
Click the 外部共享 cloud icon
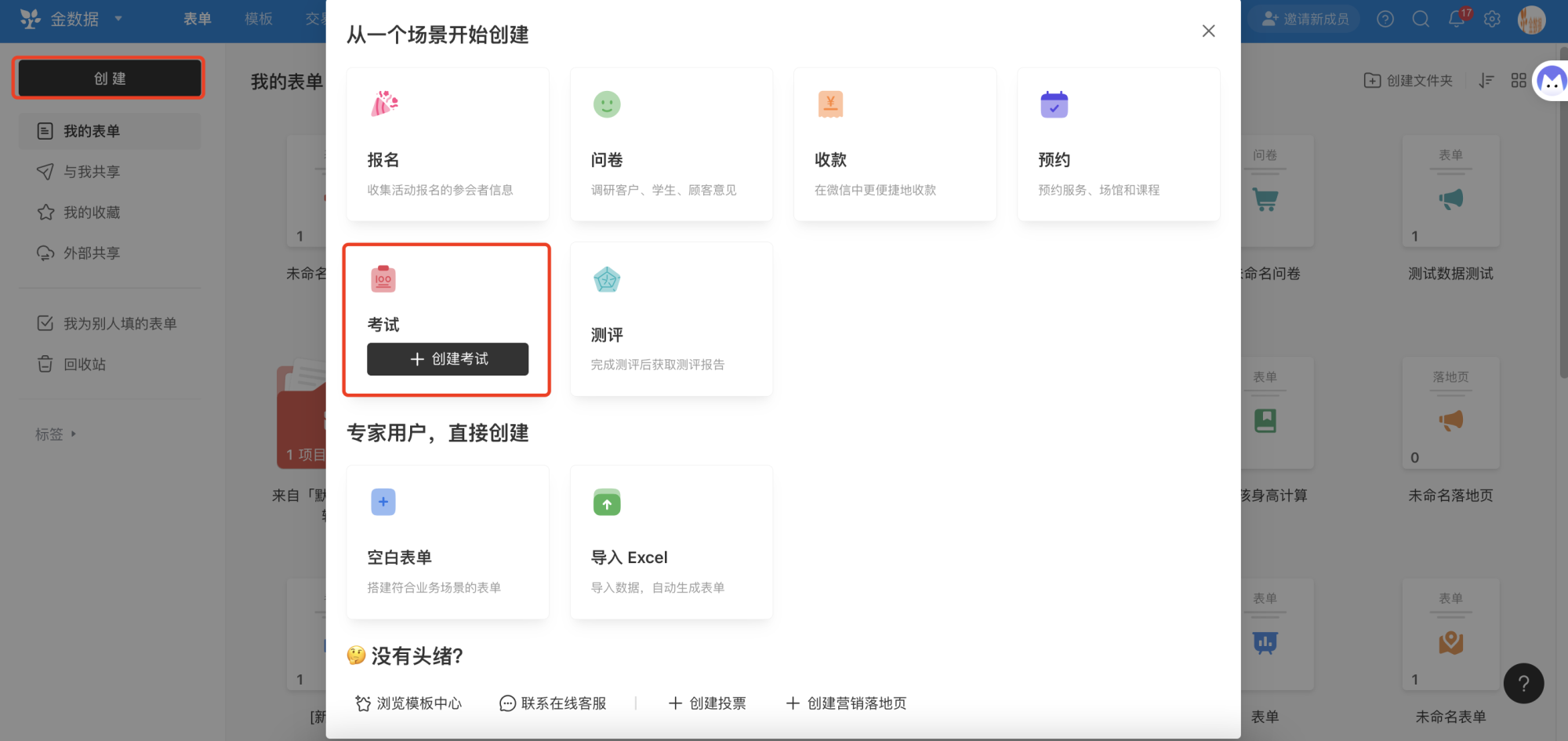45,253
